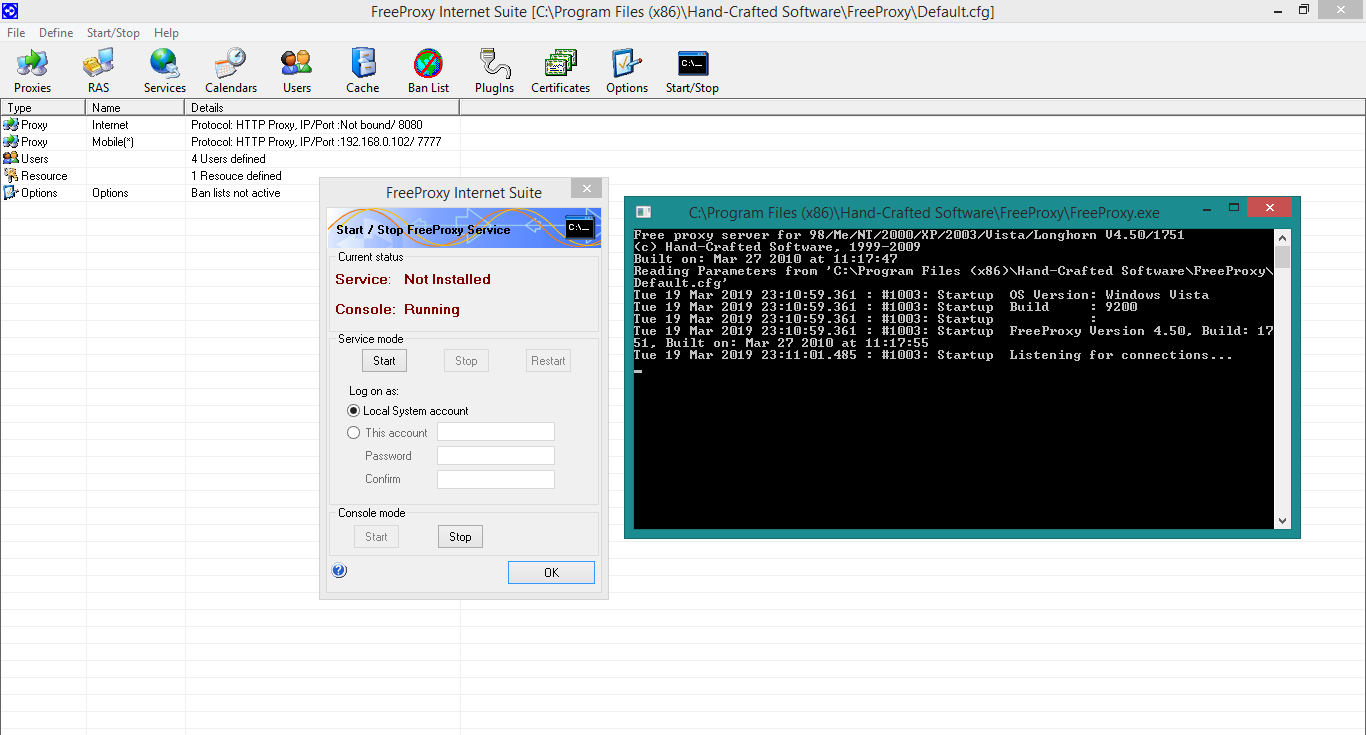Click the console window scrollbar thumb
Viewport: 1366px width, 735px height.
pyautogui.click(x=1283, y=258)
